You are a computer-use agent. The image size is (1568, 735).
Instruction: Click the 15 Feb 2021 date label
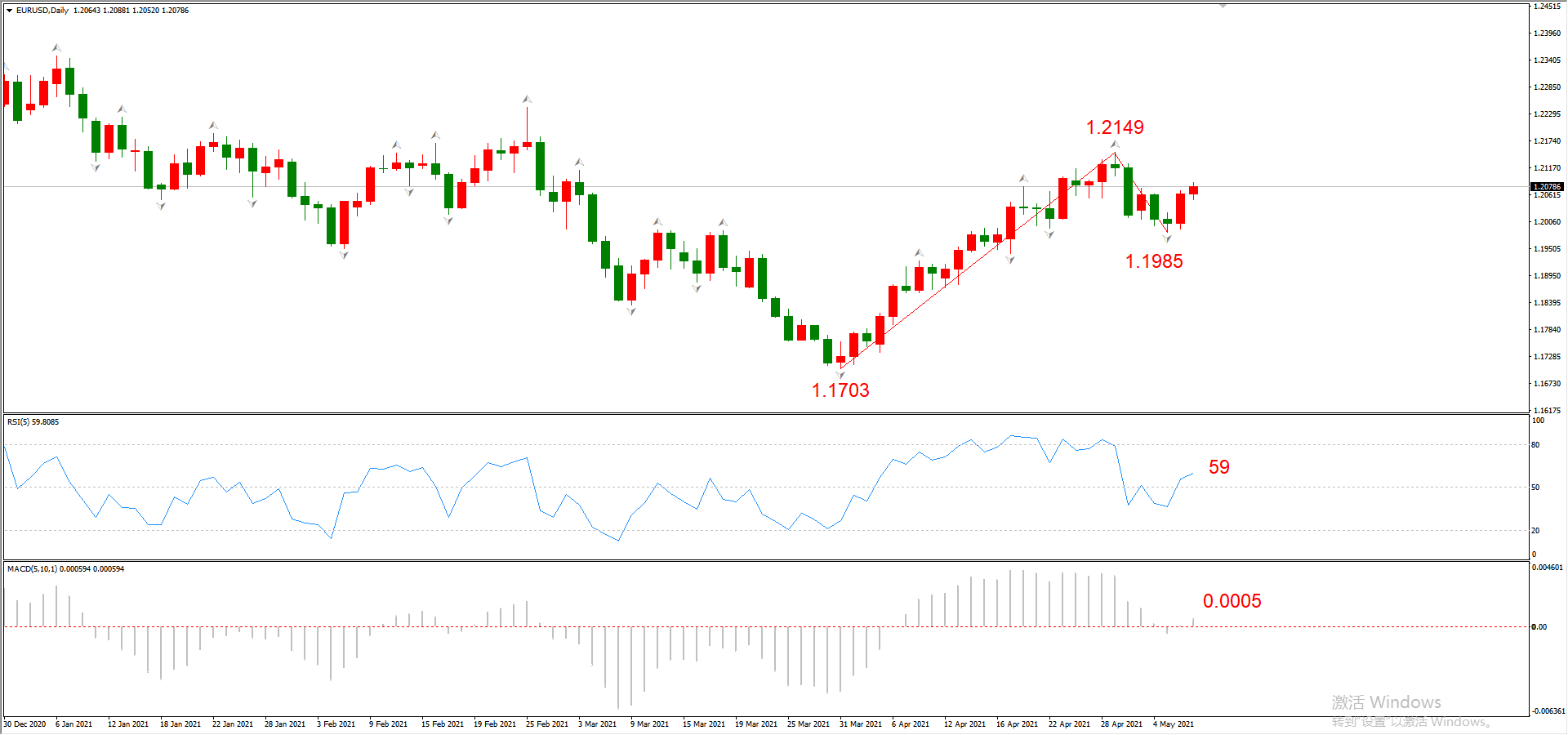click(442, 724)
